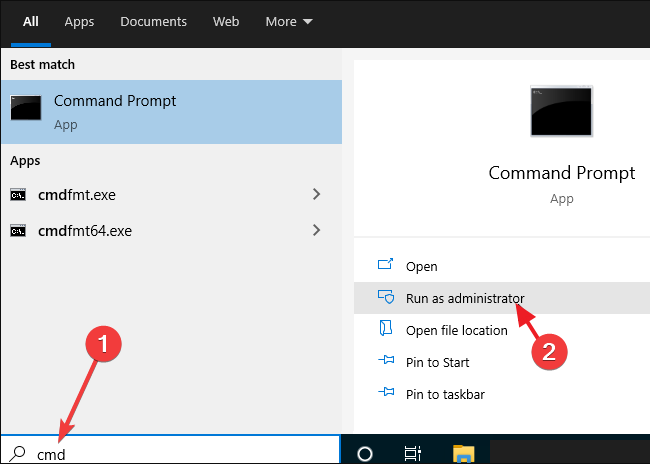Click the cmdfmt.exe app icon
The width and height of the screenshot is (650, 464).
click(18, 194)
